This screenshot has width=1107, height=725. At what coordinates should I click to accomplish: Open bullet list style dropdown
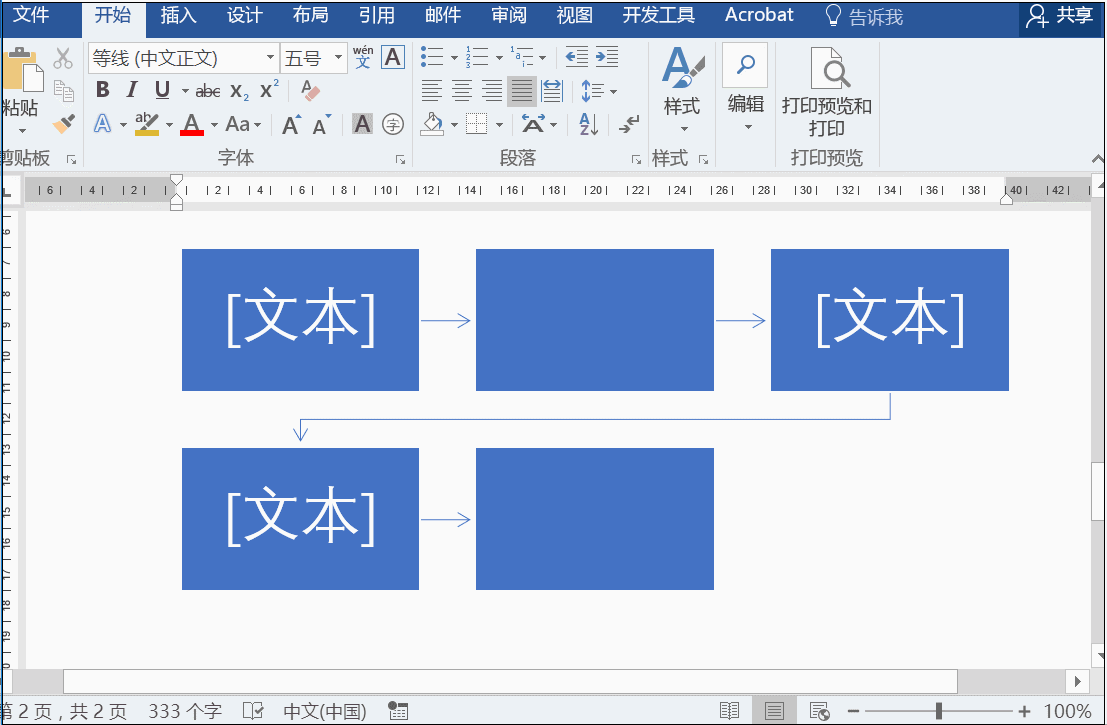point(454,57)
